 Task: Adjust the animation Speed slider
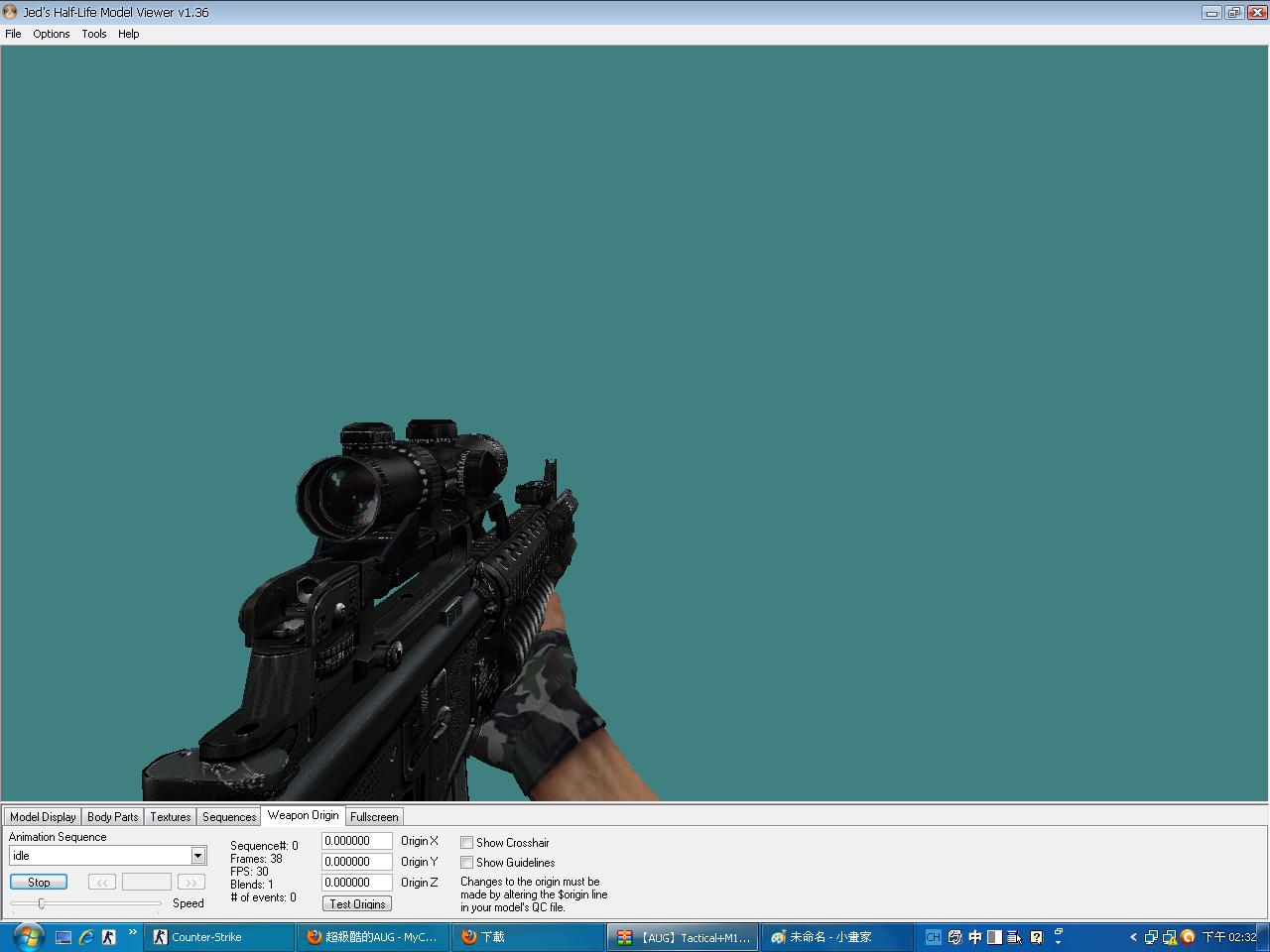42,903
